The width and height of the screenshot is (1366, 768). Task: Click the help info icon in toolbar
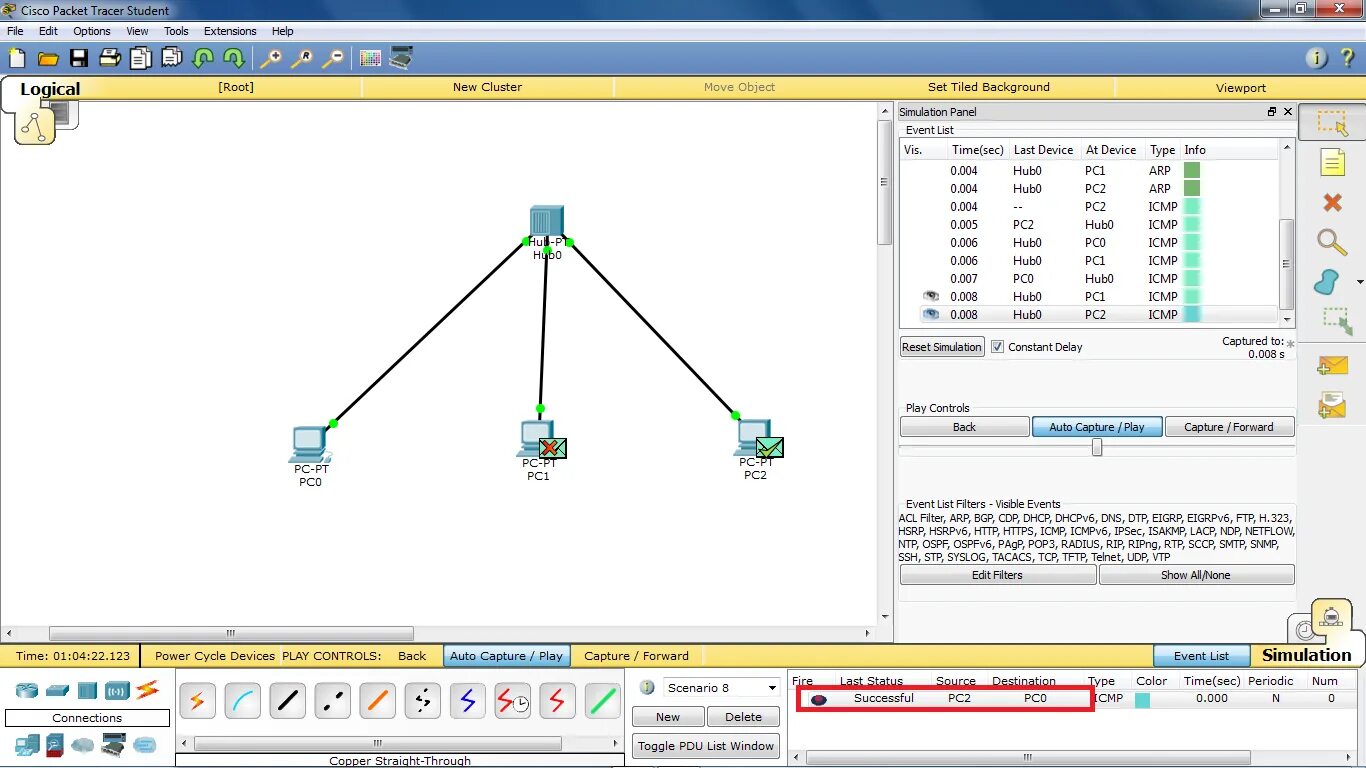tap(1317, 58)
